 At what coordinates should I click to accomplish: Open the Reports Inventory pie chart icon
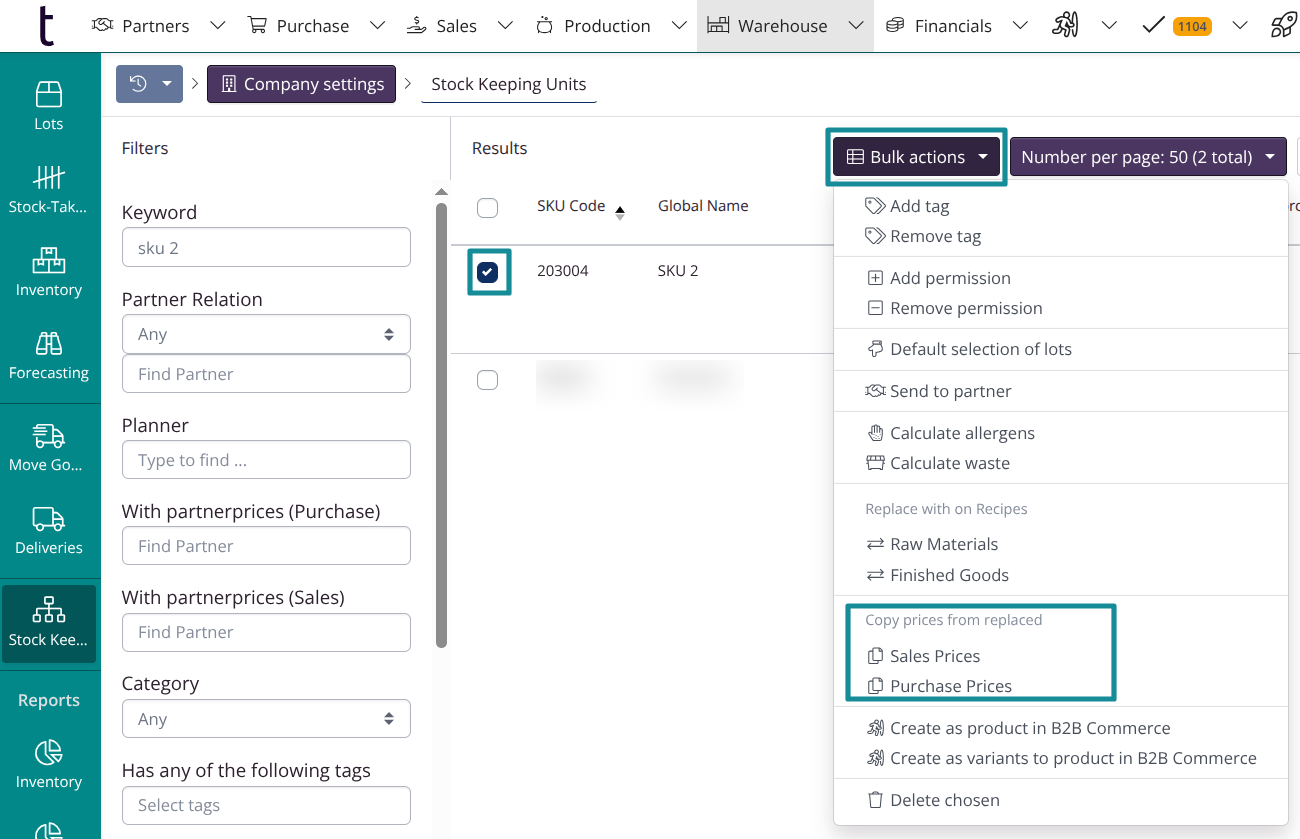(x=48, y=752)
